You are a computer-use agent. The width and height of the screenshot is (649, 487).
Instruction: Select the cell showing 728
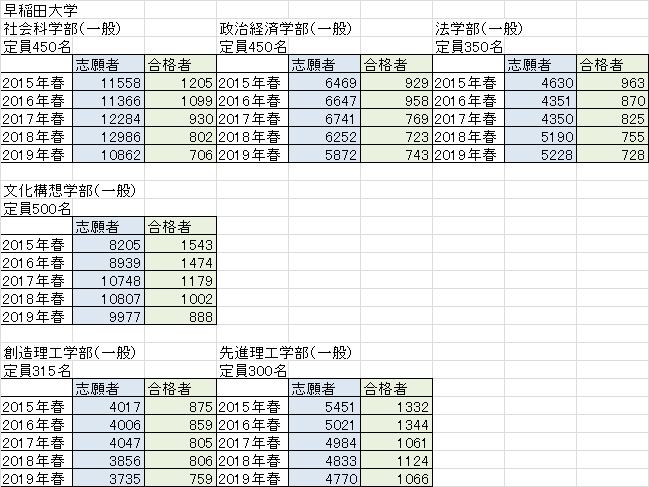pos(613,154)
